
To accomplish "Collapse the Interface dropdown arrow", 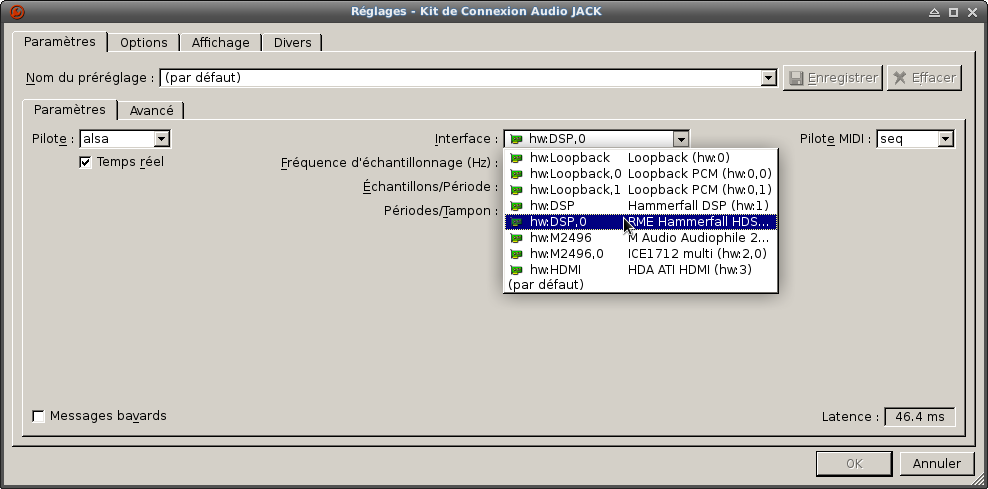I will click(x=680, y=139).
